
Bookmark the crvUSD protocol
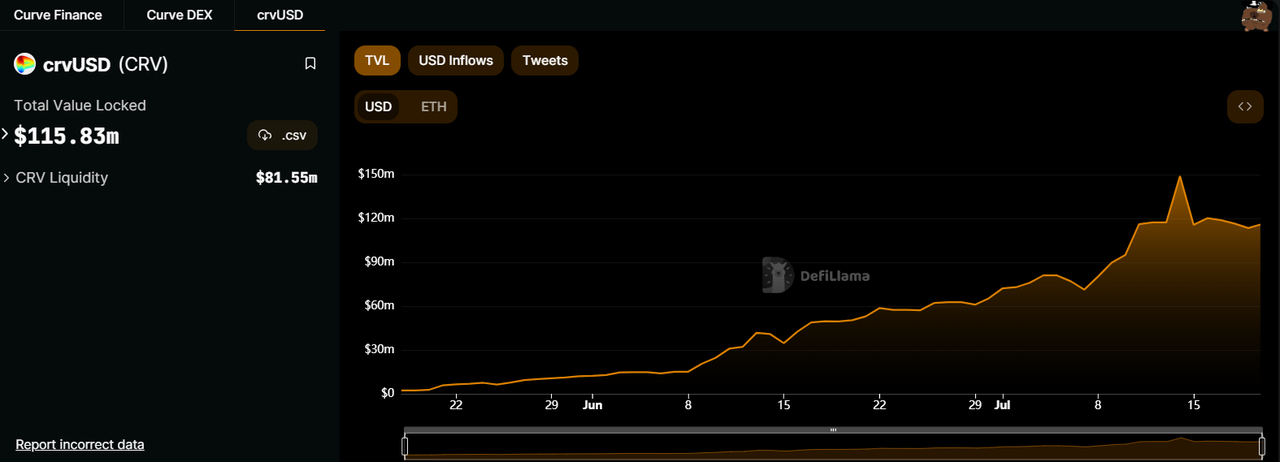pos(310,64)
